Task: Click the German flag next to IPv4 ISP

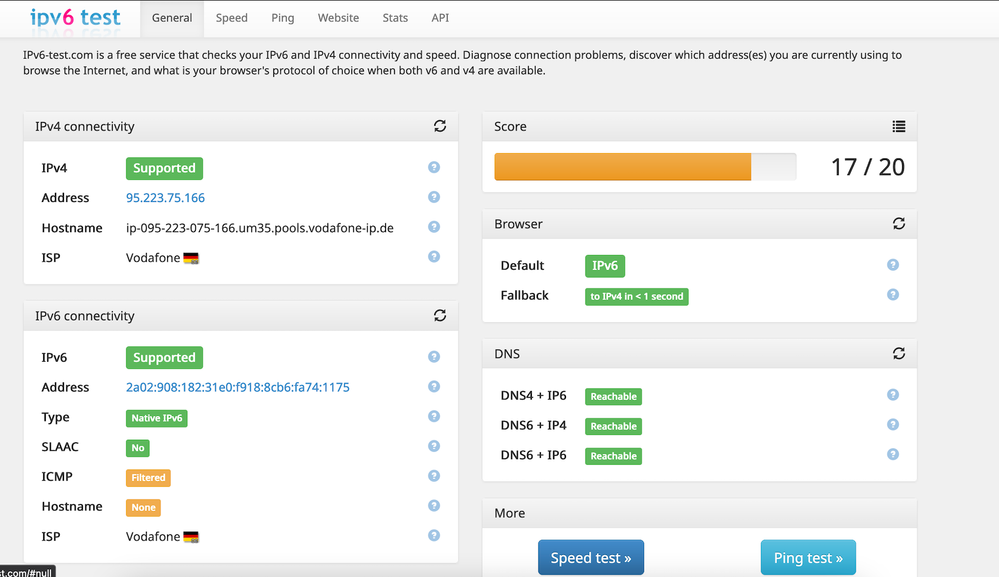Action: 191,258
